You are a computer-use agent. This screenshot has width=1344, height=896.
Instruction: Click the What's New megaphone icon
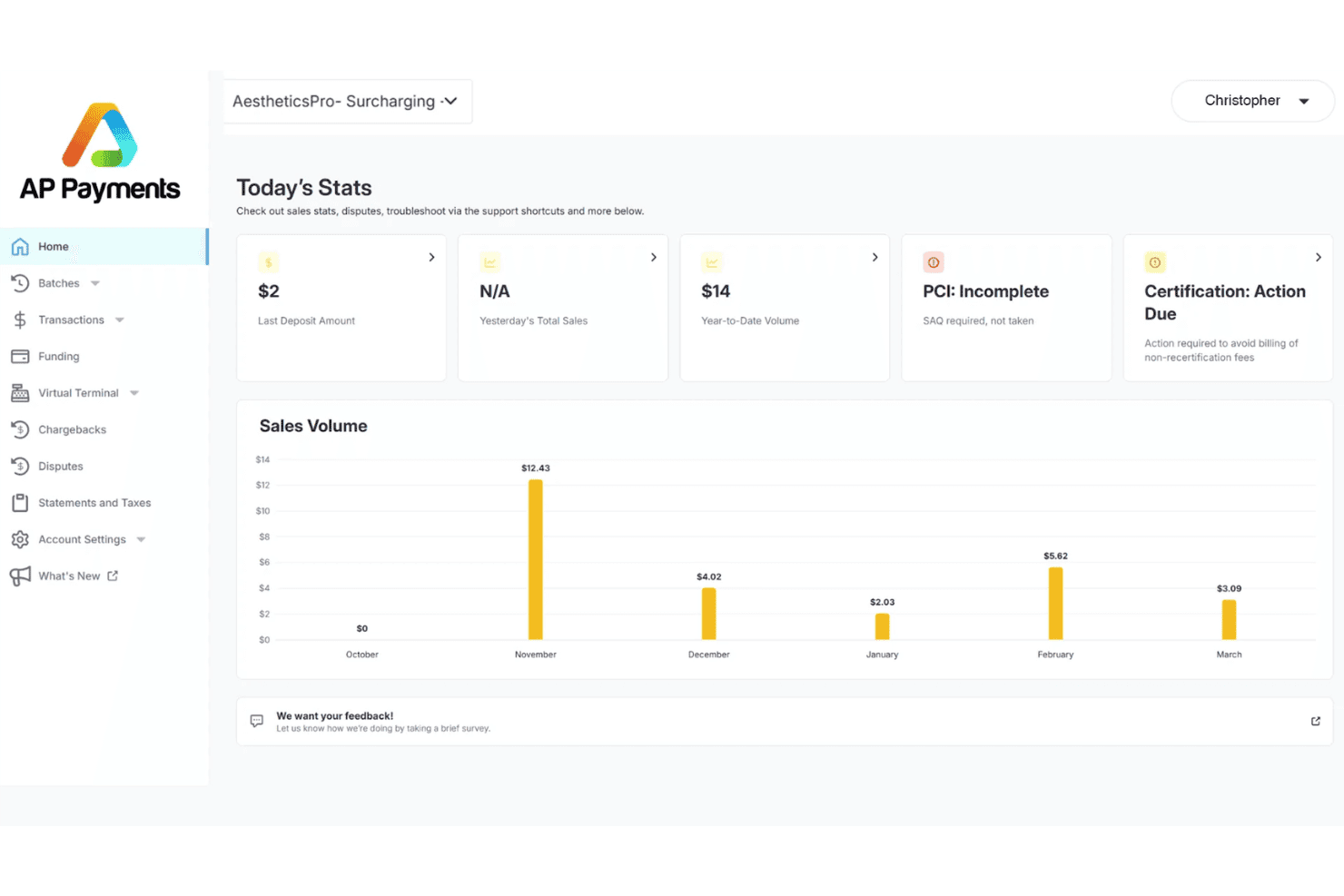(x=20, y=576)
